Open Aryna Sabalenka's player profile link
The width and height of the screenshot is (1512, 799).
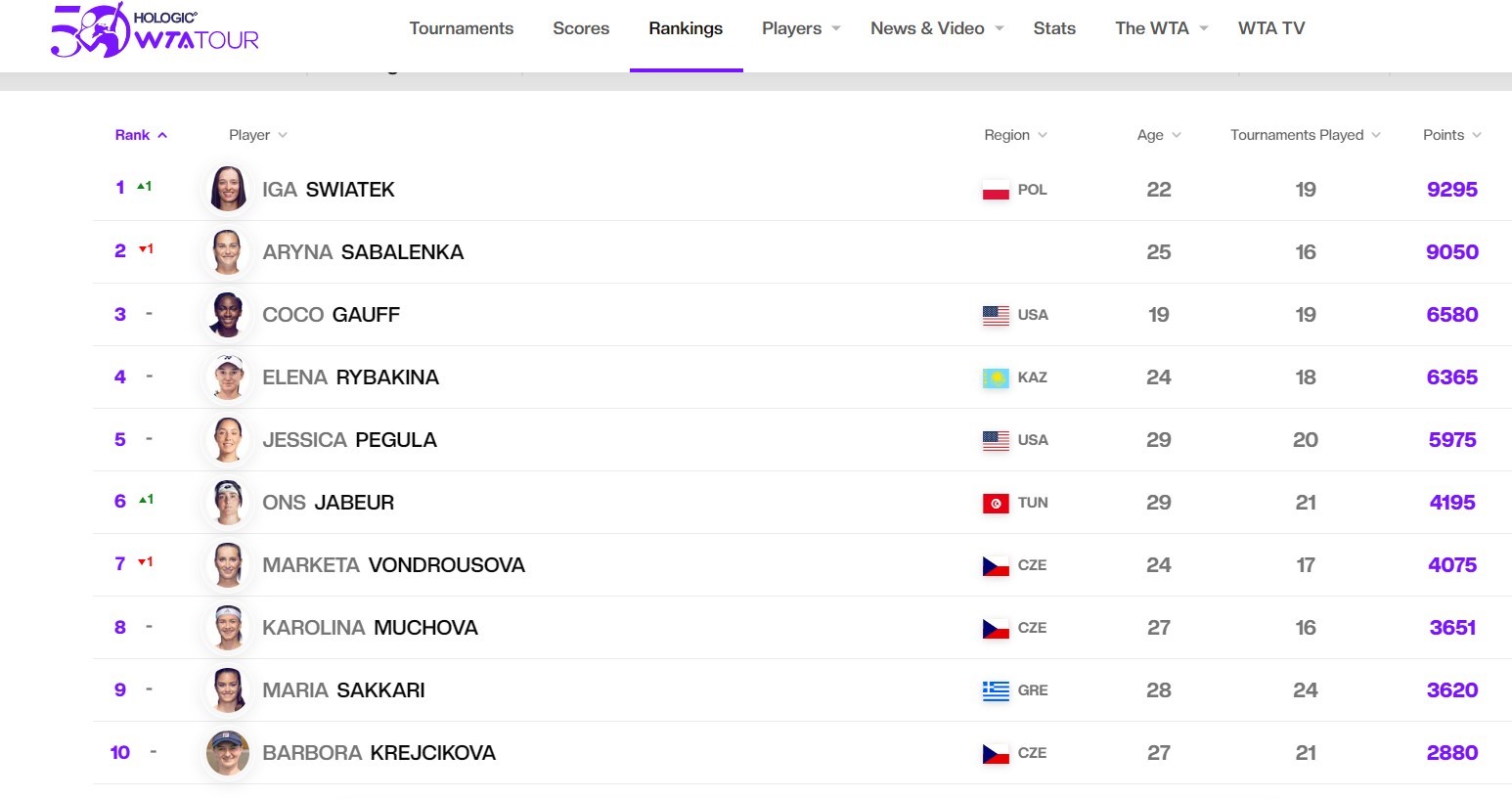click(x=363, y=252)
